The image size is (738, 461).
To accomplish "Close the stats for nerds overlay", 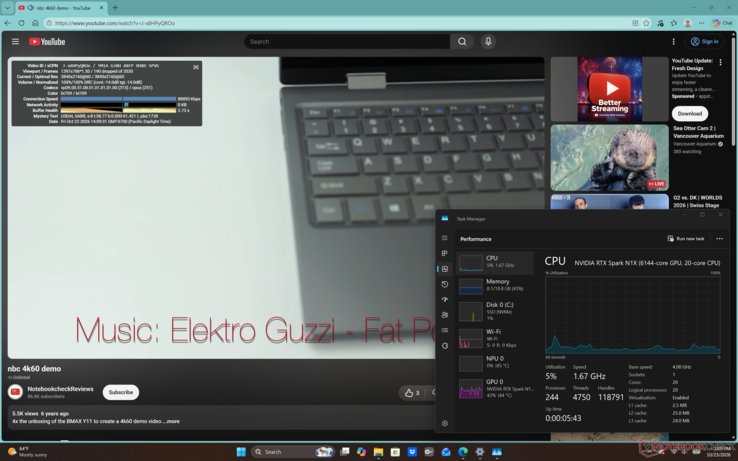I will 196,67.
